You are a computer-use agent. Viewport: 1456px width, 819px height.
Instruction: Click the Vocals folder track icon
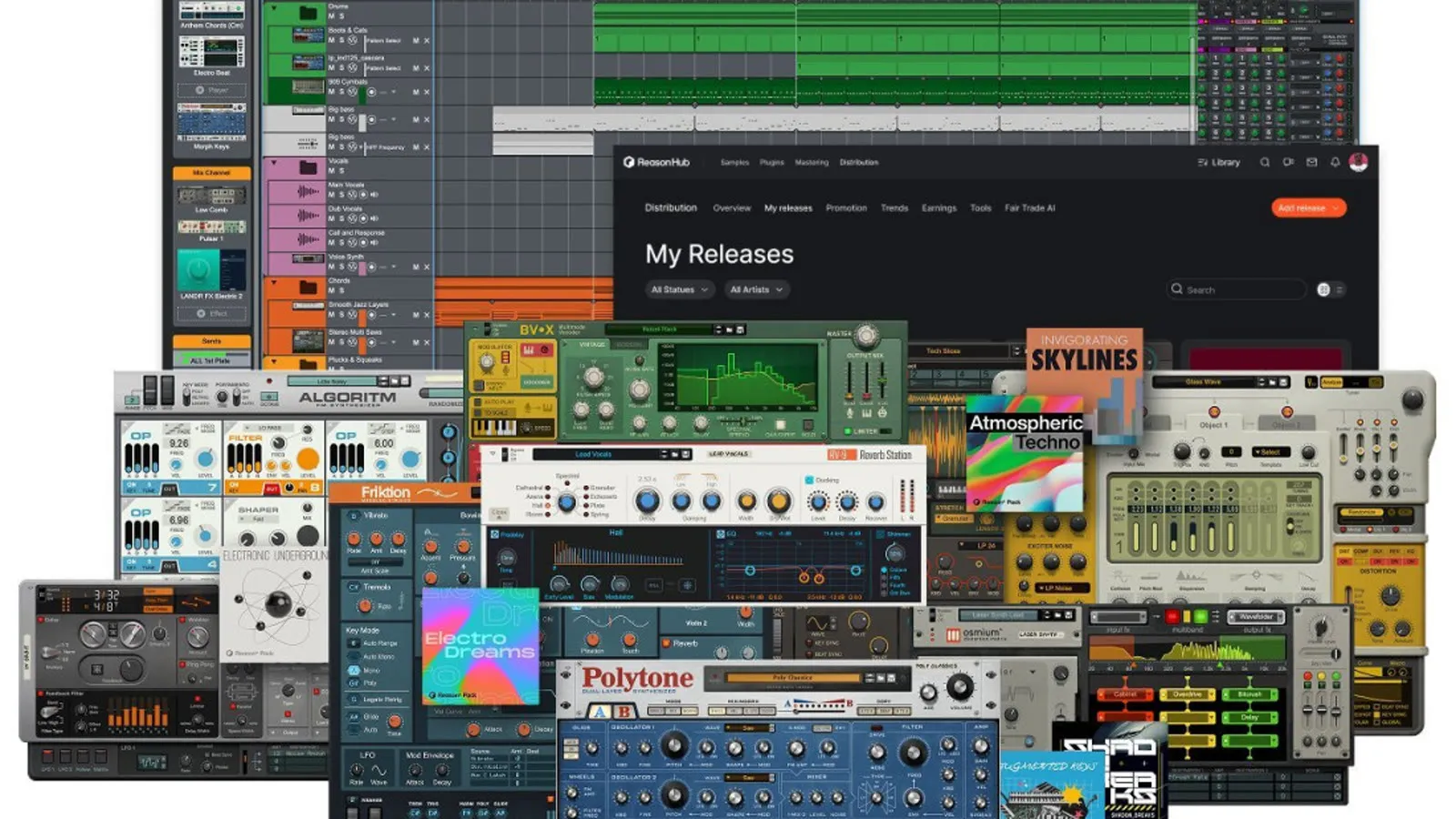click(308, 167)
